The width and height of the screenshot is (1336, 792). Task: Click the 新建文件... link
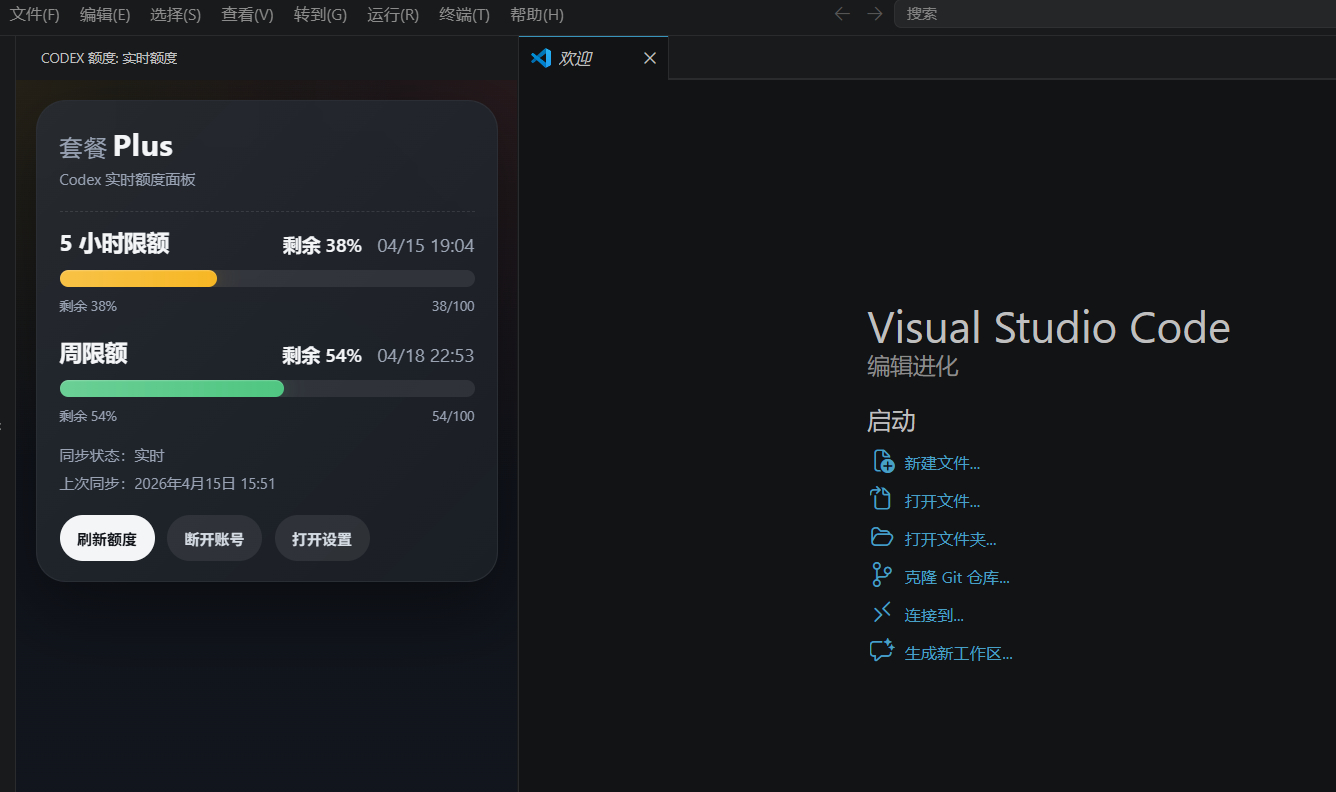[942, 463]
